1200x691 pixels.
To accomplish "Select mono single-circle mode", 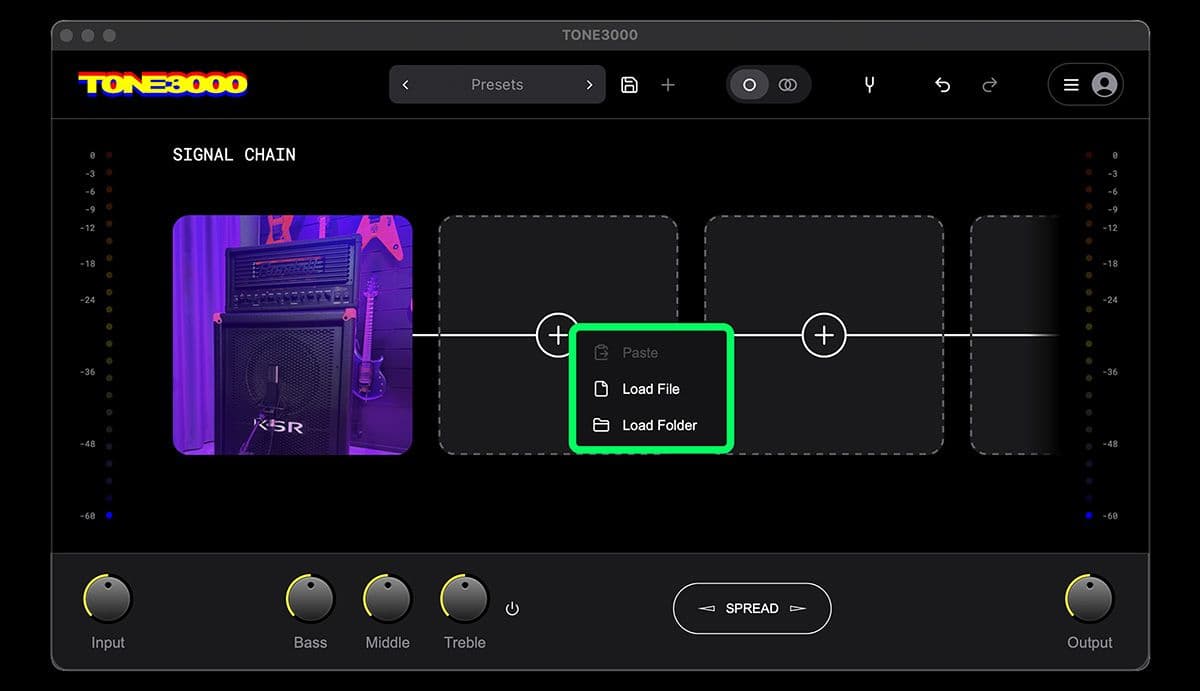I will (x=749, y=85).
